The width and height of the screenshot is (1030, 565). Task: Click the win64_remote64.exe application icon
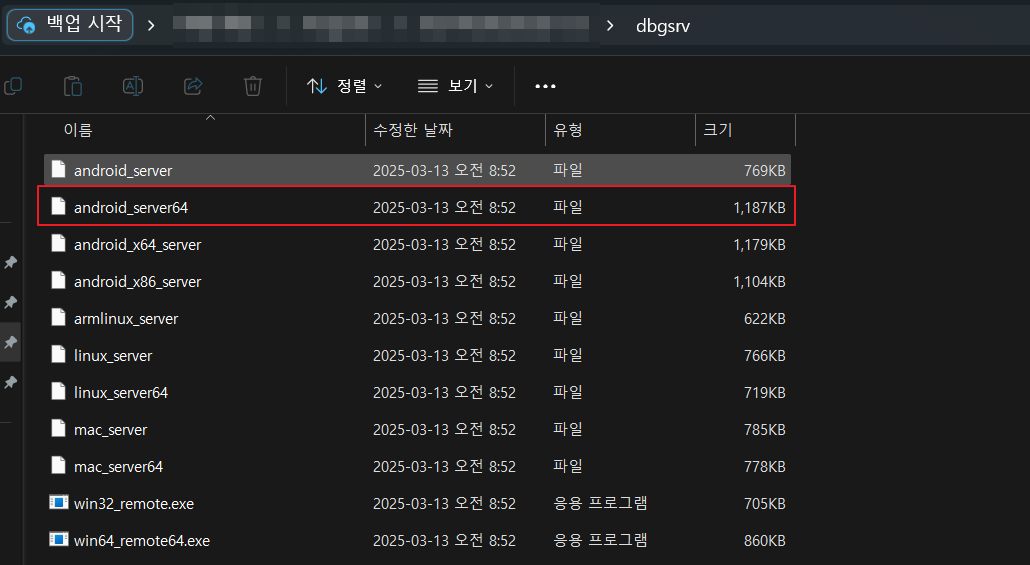click(x=59, y=540)
